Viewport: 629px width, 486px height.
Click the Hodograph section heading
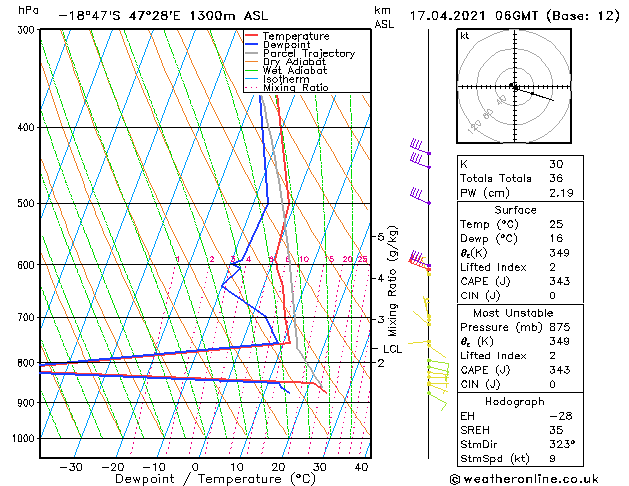point(515,402)
